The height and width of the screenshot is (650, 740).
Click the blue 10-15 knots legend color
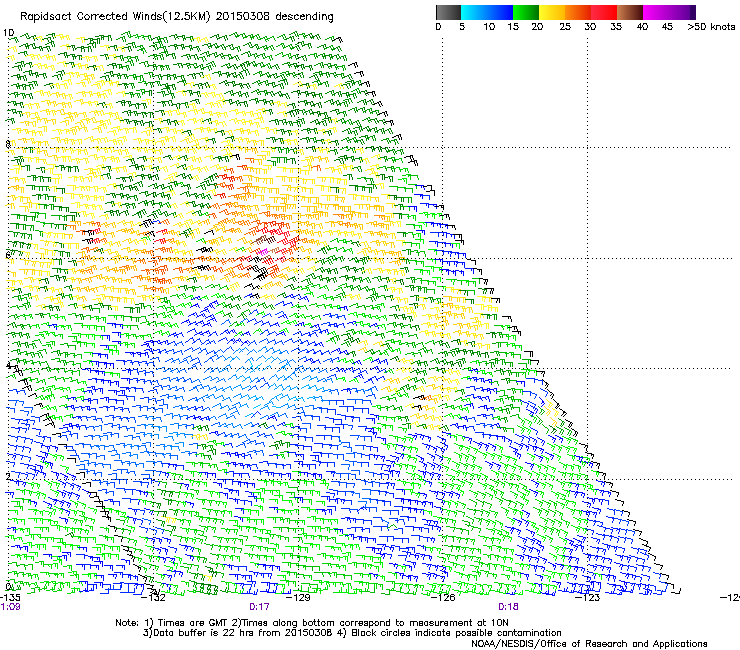[500, 12]
